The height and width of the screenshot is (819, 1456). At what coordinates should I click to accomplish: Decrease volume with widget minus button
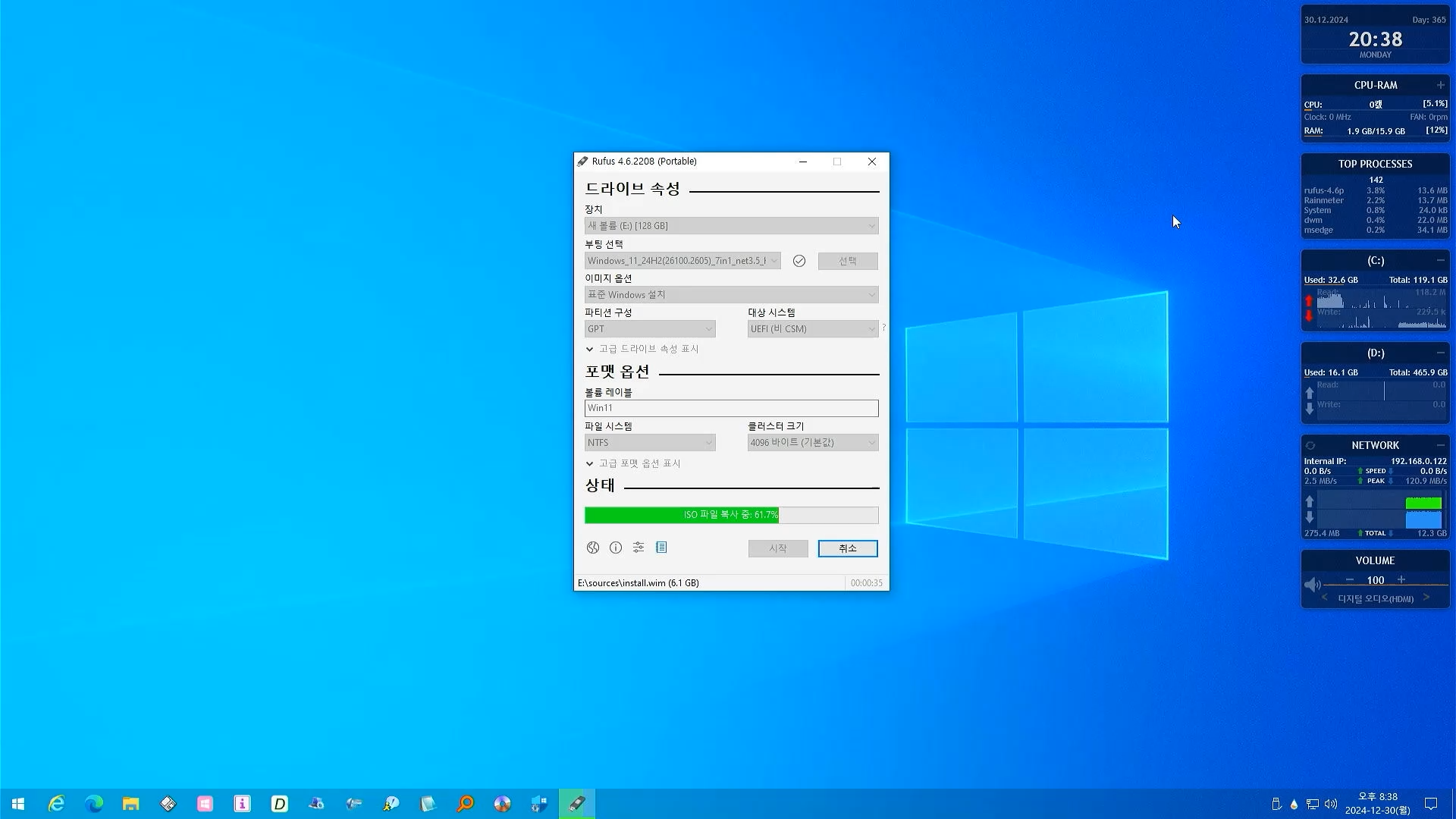tap(1350, 579)
